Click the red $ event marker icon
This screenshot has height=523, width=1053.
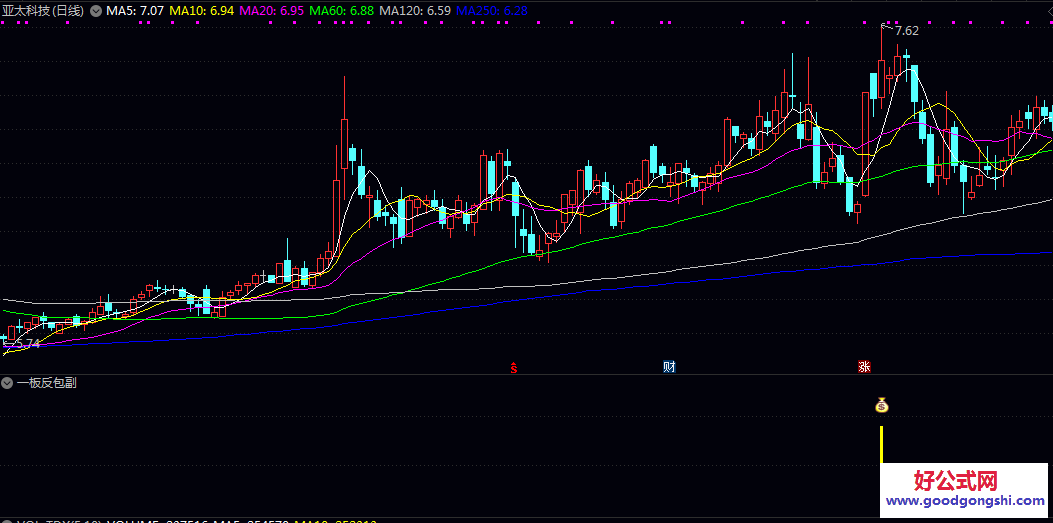[515, 366]
